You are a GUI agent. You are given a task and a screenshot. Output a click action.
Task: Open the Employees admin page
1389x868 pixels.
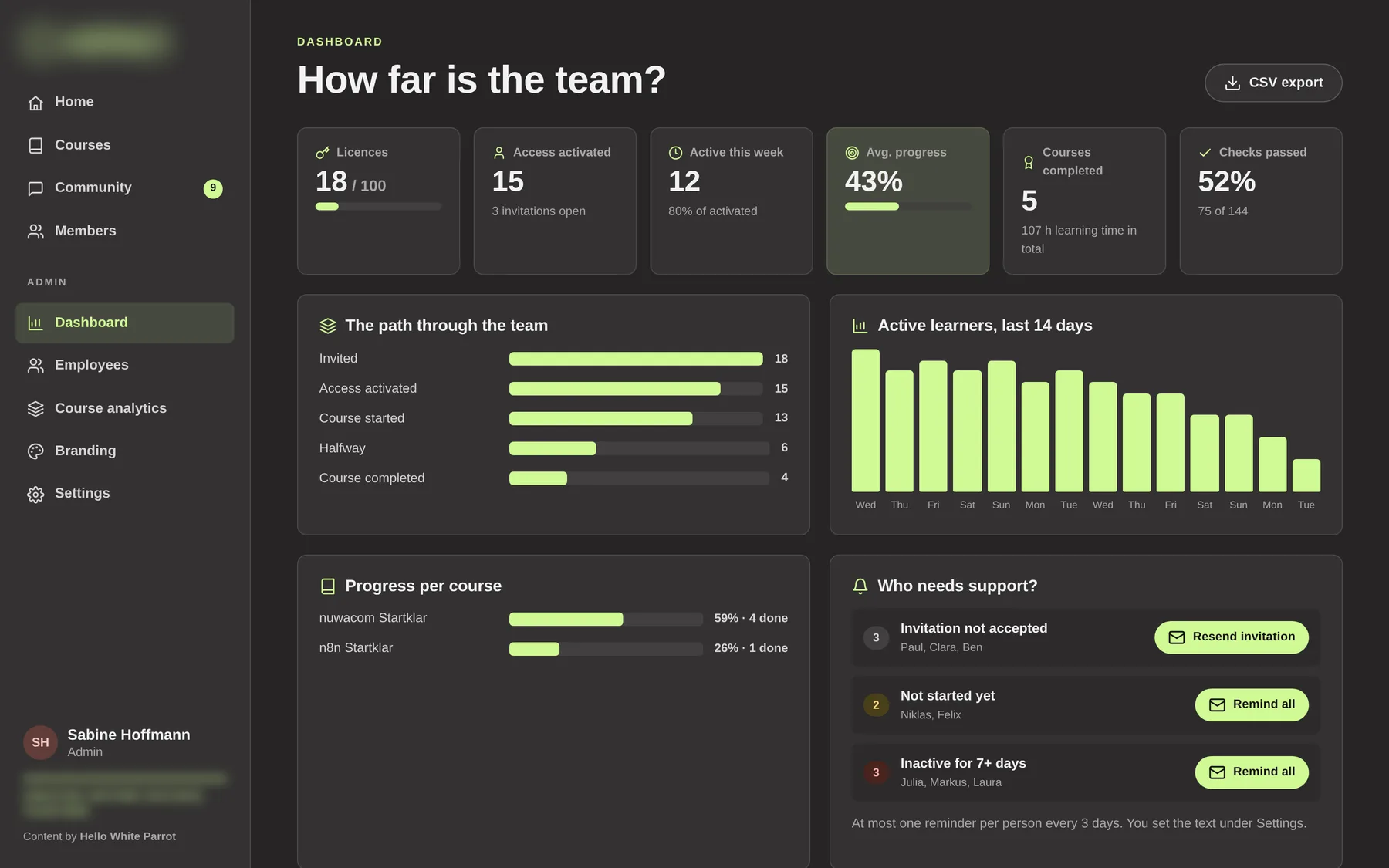pyautogui.click(x=124, y=365)
